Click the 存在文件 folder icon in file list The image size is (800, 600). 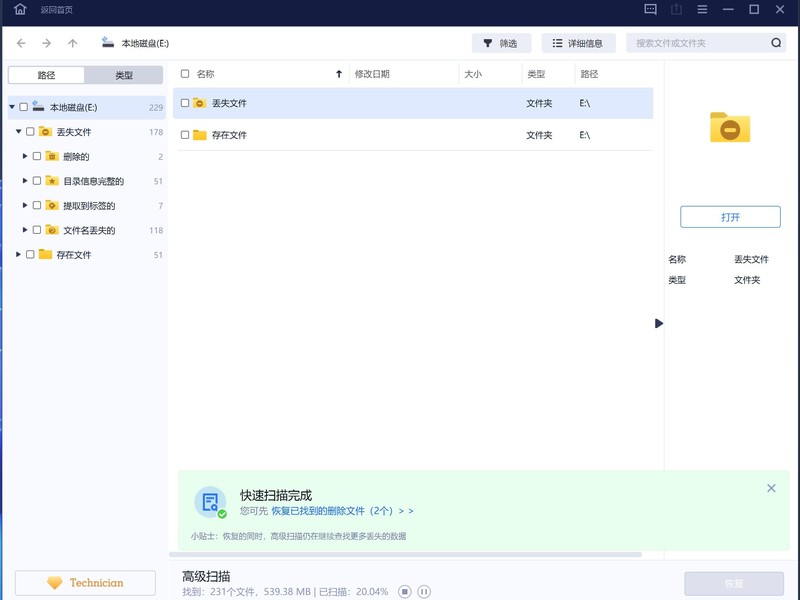tap(199, 135)
